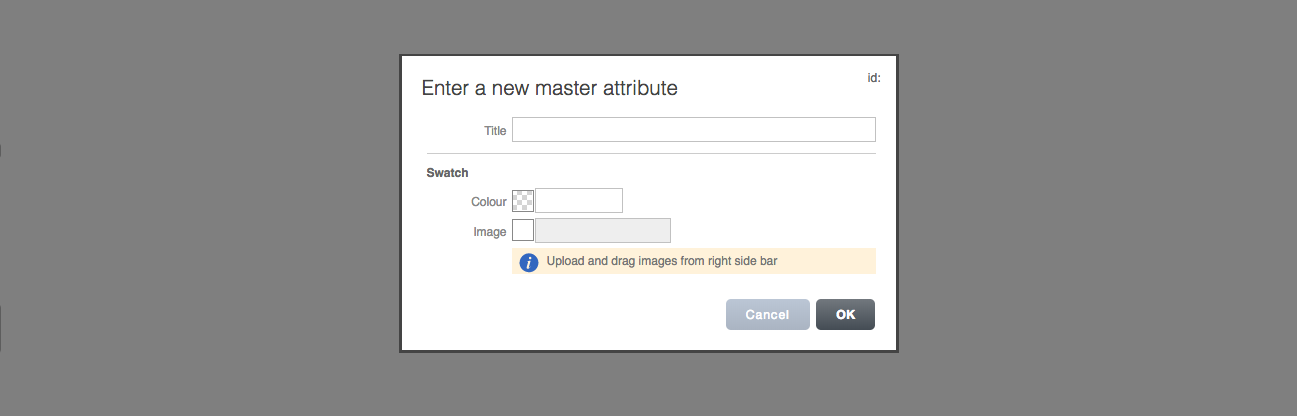The image size is (1297, 416).
Task: Click the 'Colour' field label
Action: [x=489, y=202]
